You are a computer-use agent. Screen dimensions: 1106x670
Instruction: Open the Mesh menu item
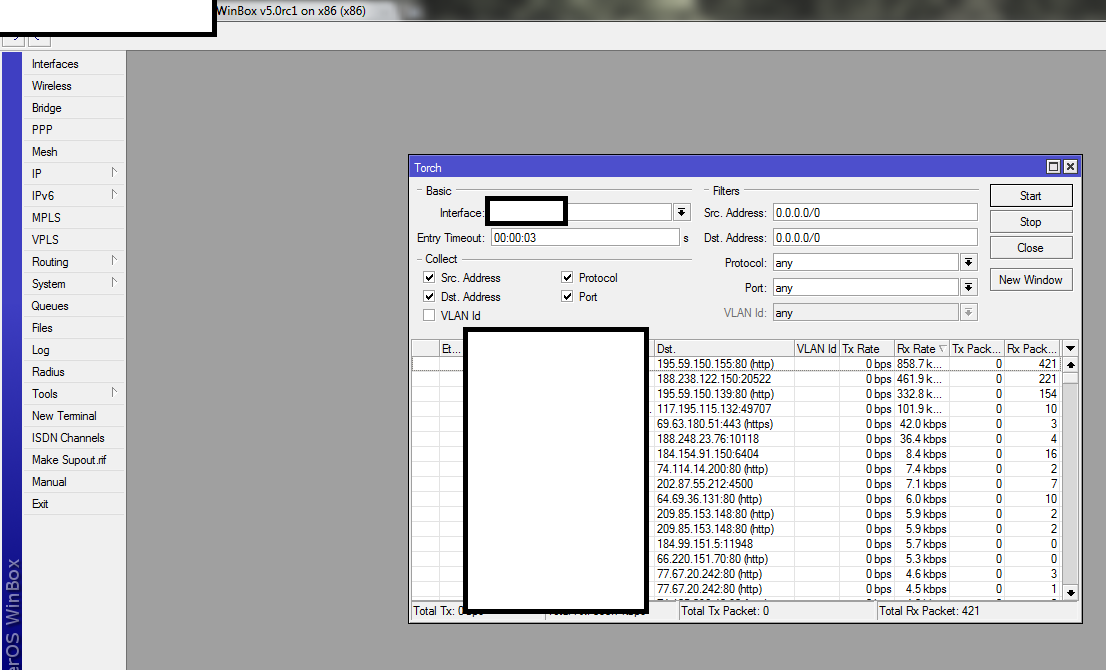74,152
